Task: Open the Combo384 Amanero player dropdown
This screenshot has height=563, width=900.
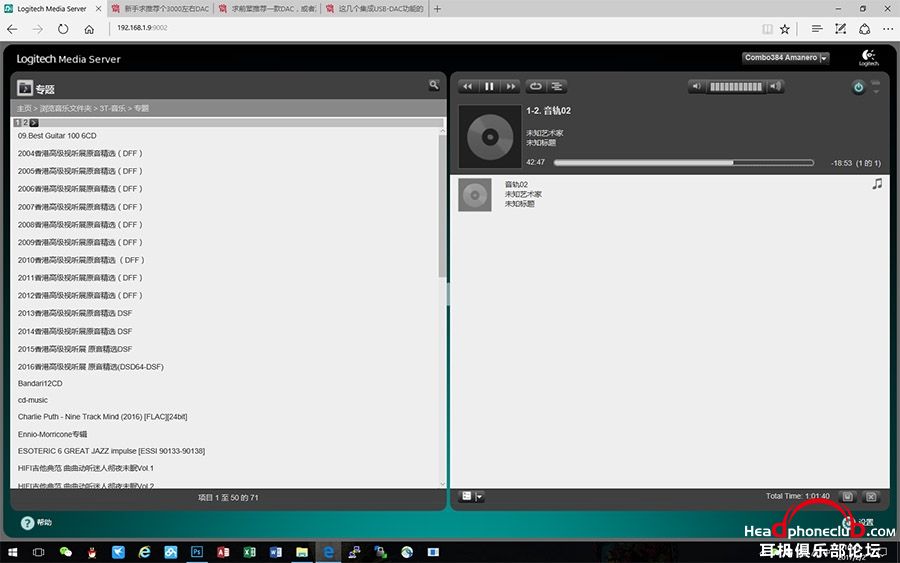Action: coord(785,58)
